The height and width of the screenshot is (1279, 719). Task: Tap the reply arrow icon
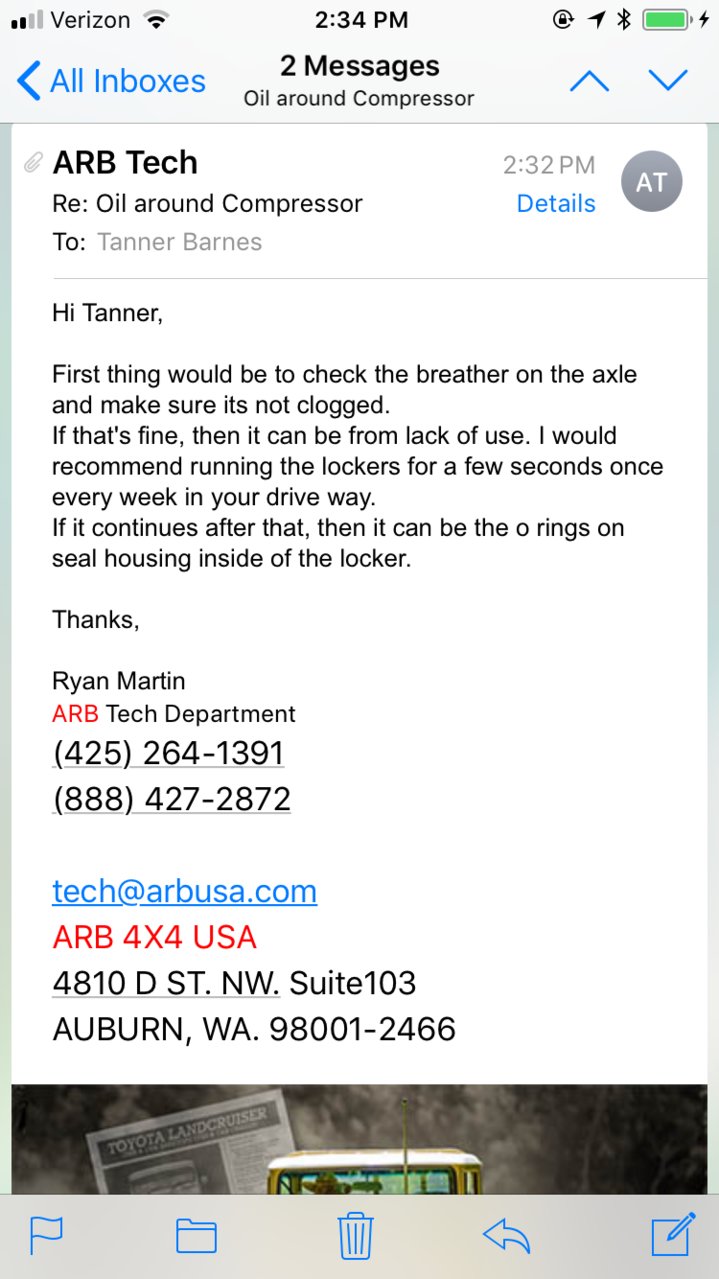pyautogui.click(x=506, y=1236)
